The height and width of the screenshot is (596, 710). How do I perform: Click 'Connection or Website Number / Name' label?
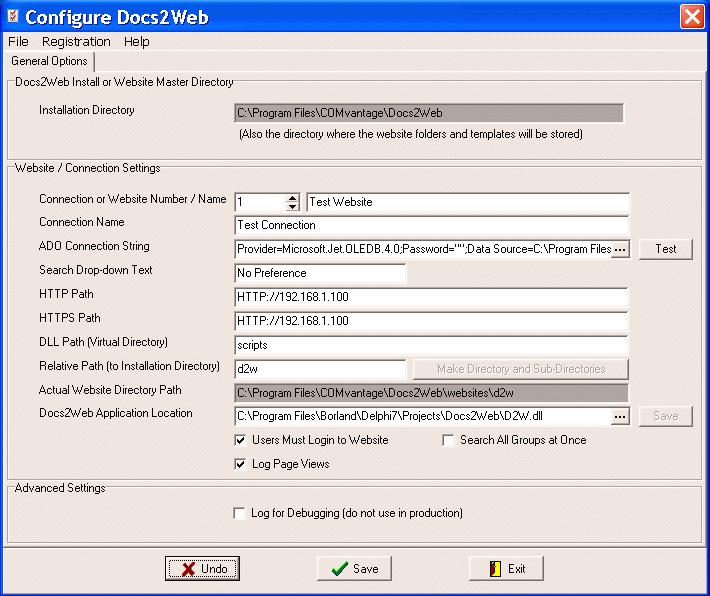[x=133, y=199]
